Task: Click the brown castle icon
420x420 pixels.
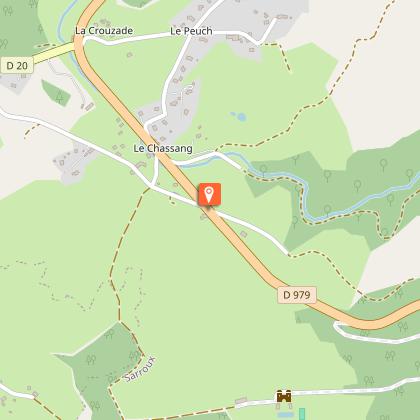Action: [x=284, y=396]
